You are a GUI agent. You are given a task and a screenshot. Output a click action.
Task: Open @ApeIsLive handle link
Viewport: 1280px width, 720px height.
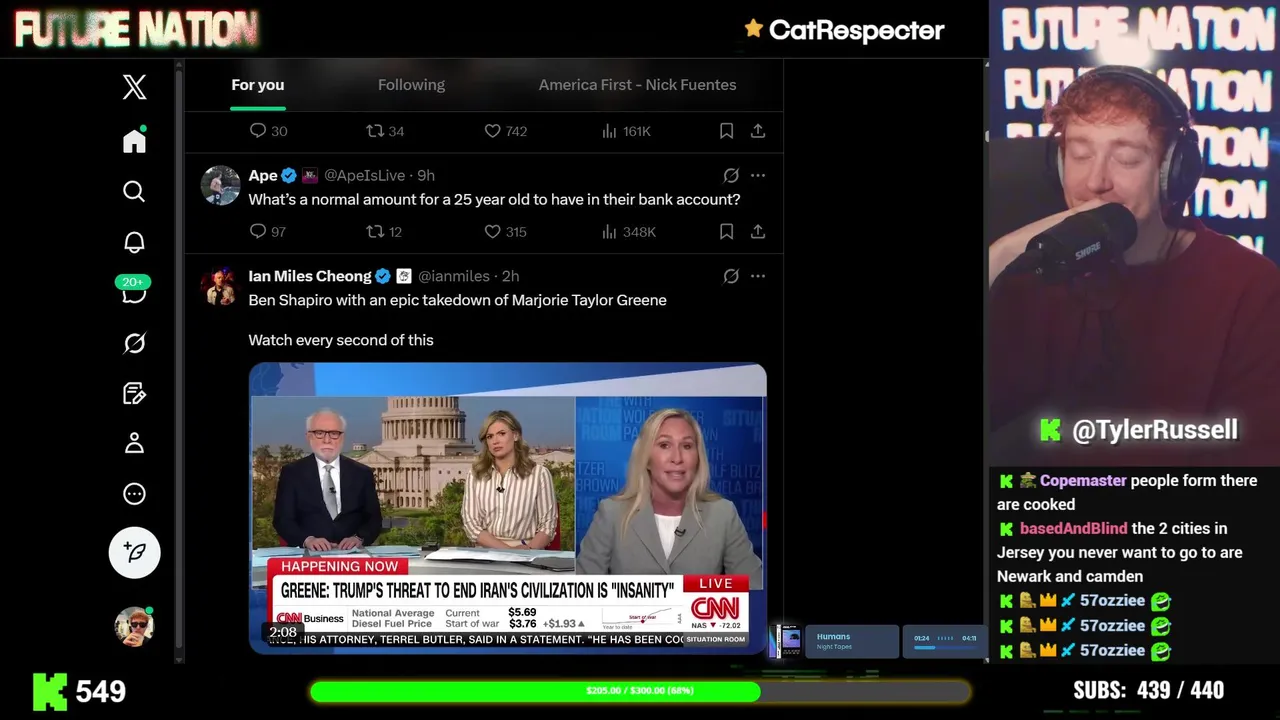point(364,175)
